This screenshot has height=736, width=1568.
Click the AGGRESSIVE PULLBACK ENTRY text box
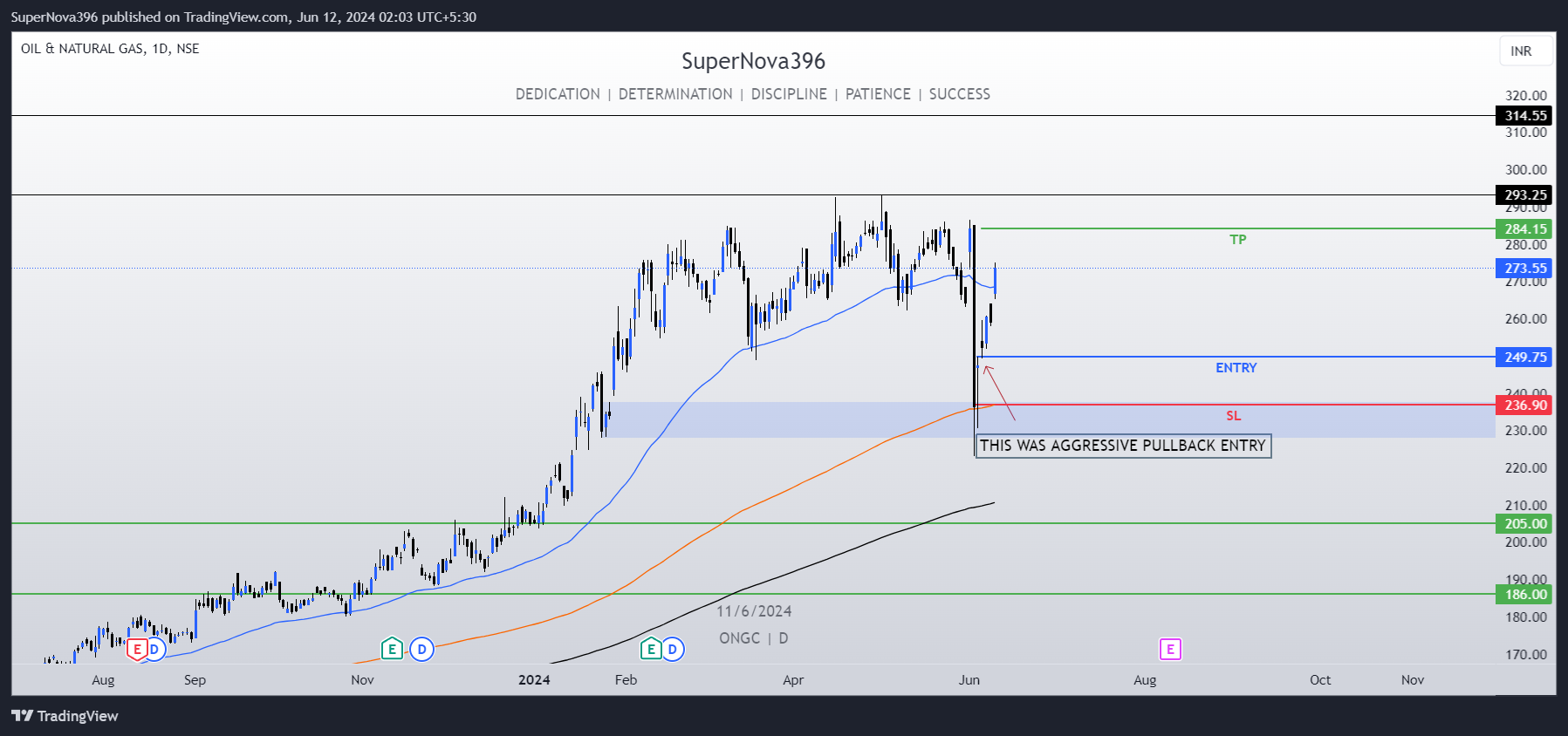pos(1123,446)
